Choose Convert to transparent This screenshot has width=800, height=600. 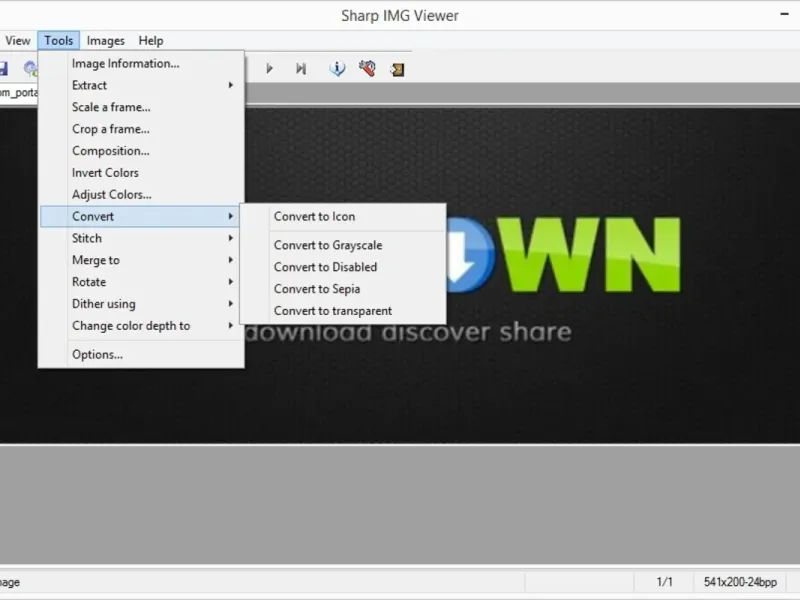(x=343, y=311)
